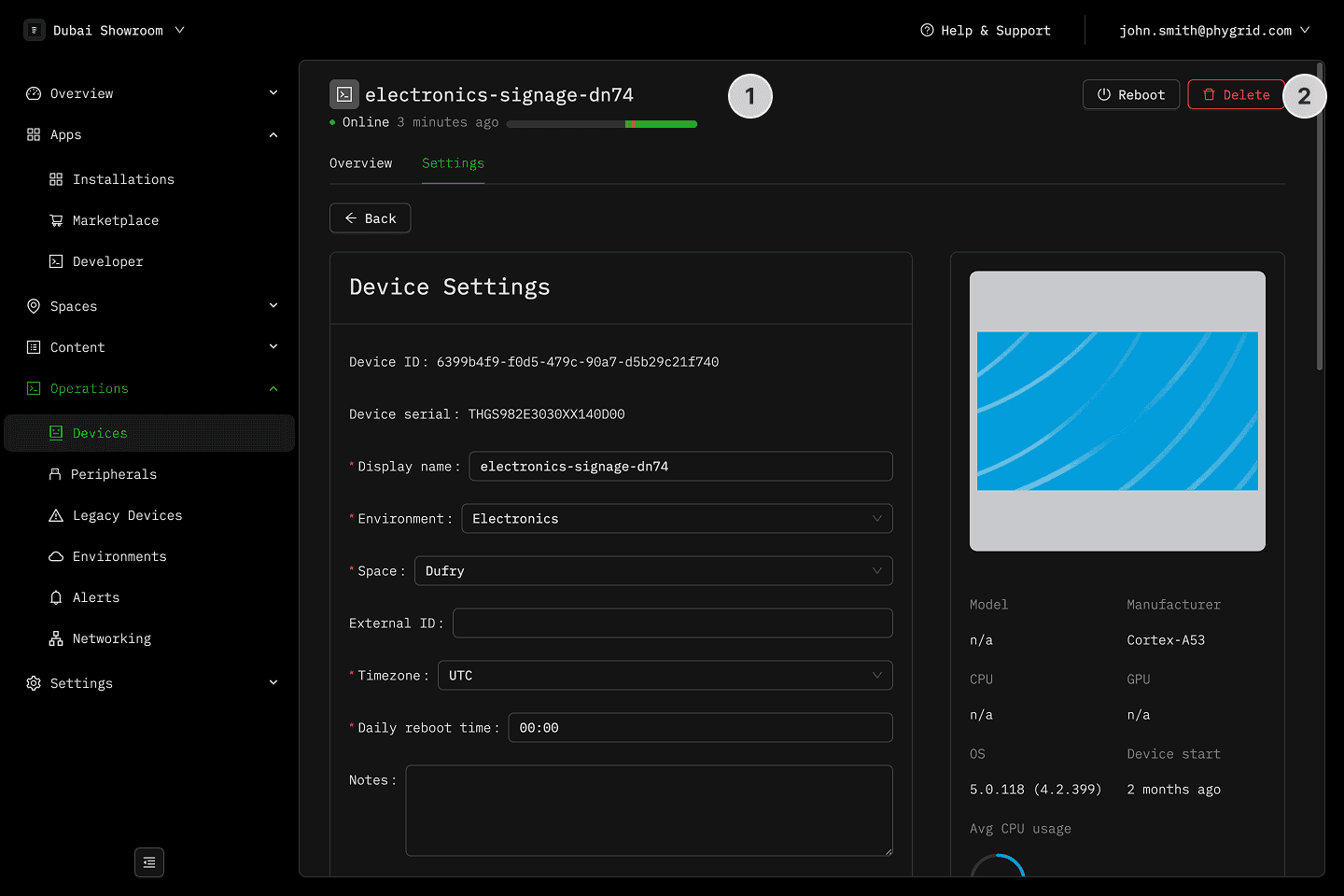Click the red Delete button
This screenshot has width=1344, height=896.
click(1236, 94)
